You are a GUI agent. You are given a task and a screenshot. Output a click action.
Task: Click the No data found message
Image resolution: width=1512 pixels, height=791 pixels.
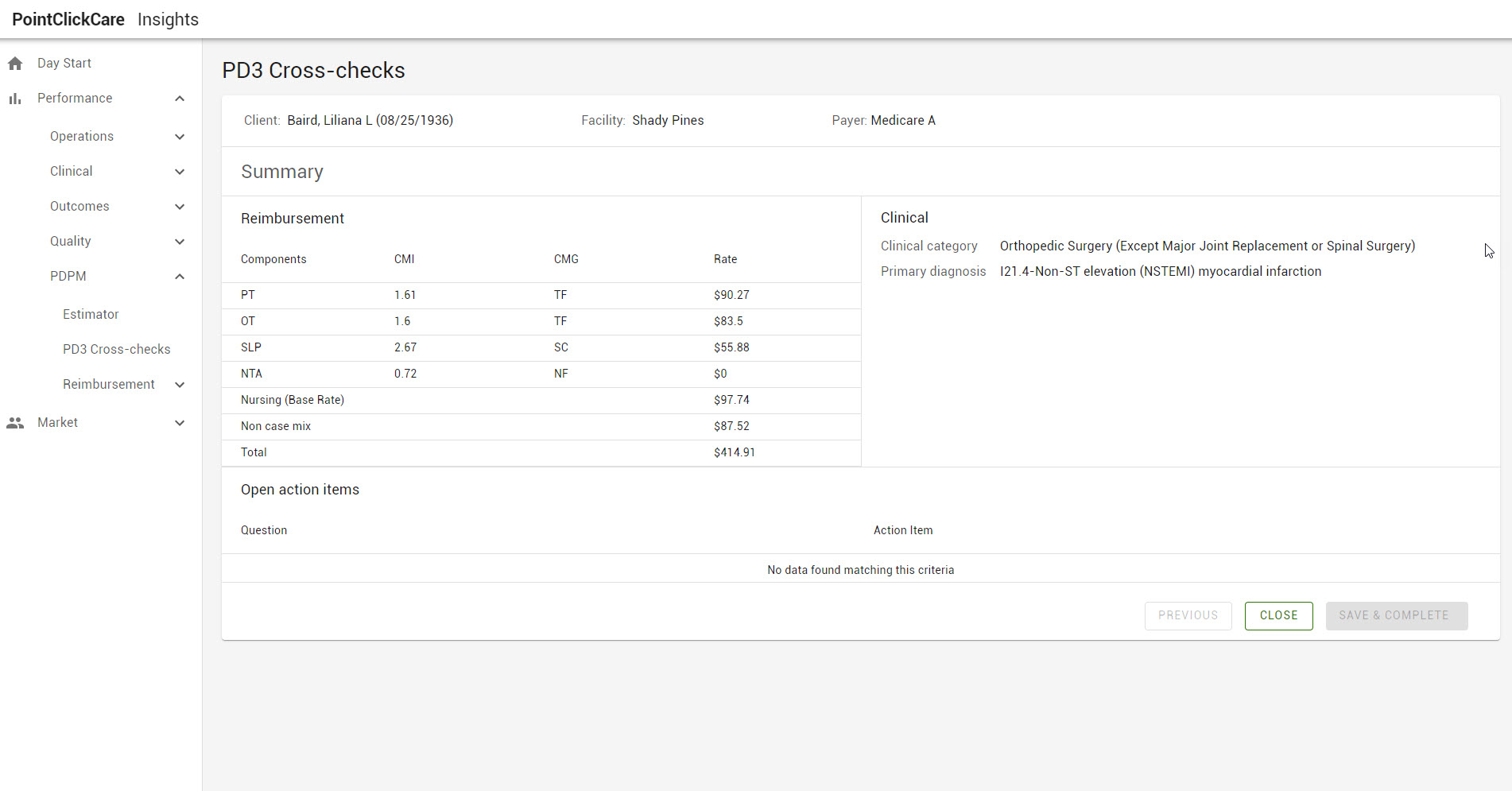861,570
